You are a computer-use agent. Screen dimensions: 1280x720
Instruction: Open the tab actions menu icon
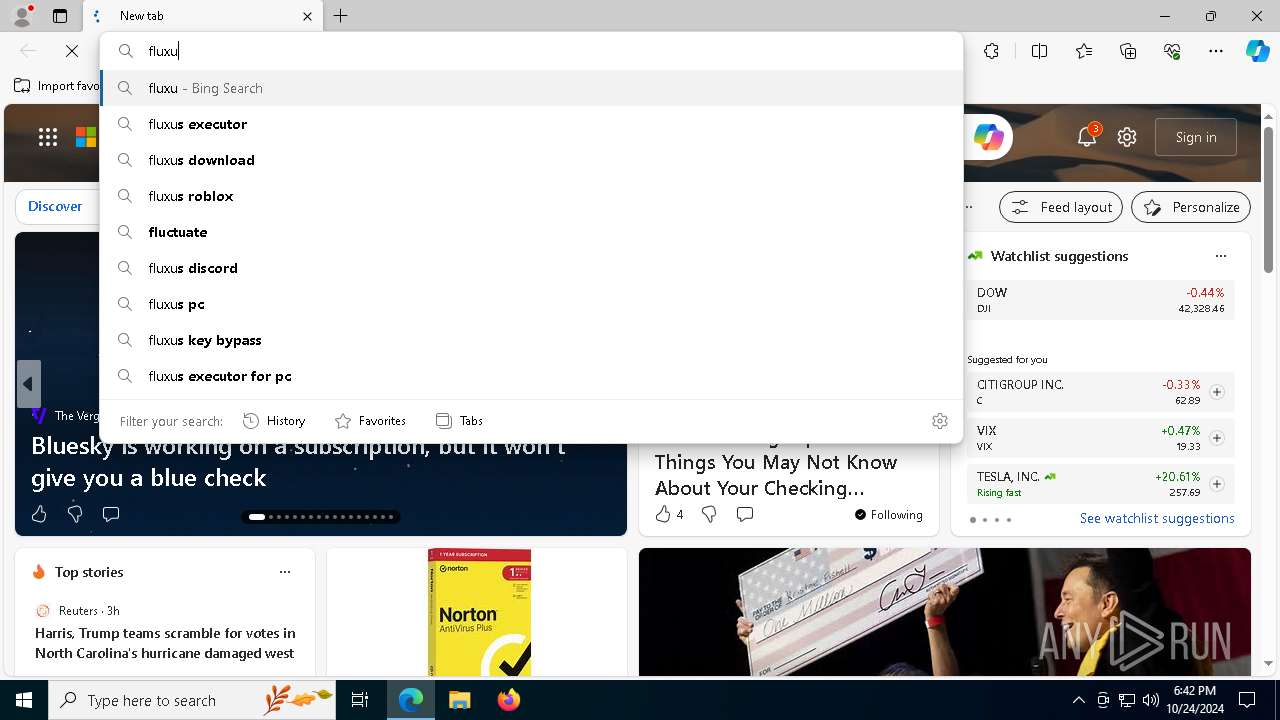[x=60, y=16]
